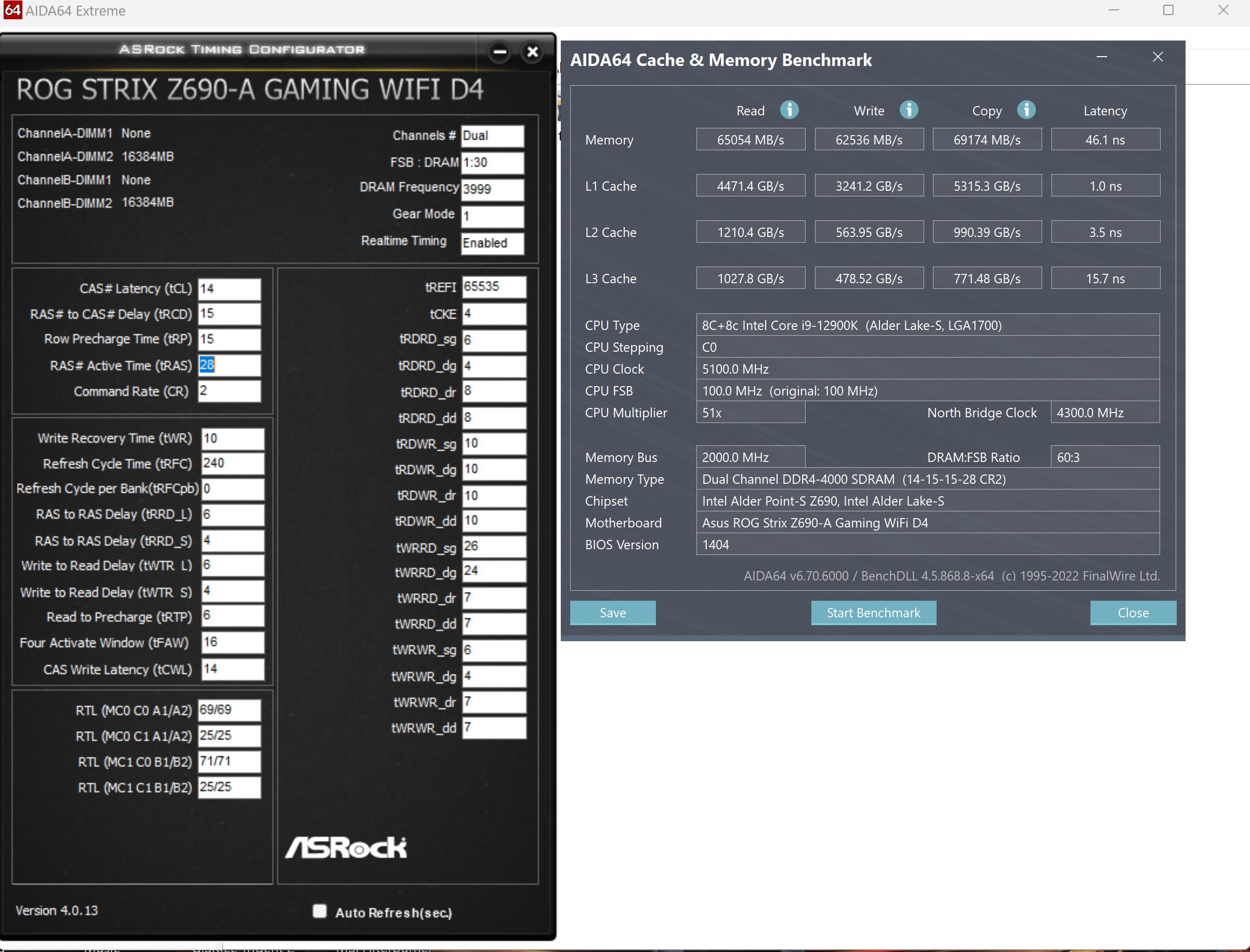Close the Cache & Memory Benchmark dialog with X
1250x952 pixels.
tap(1157, 57)
